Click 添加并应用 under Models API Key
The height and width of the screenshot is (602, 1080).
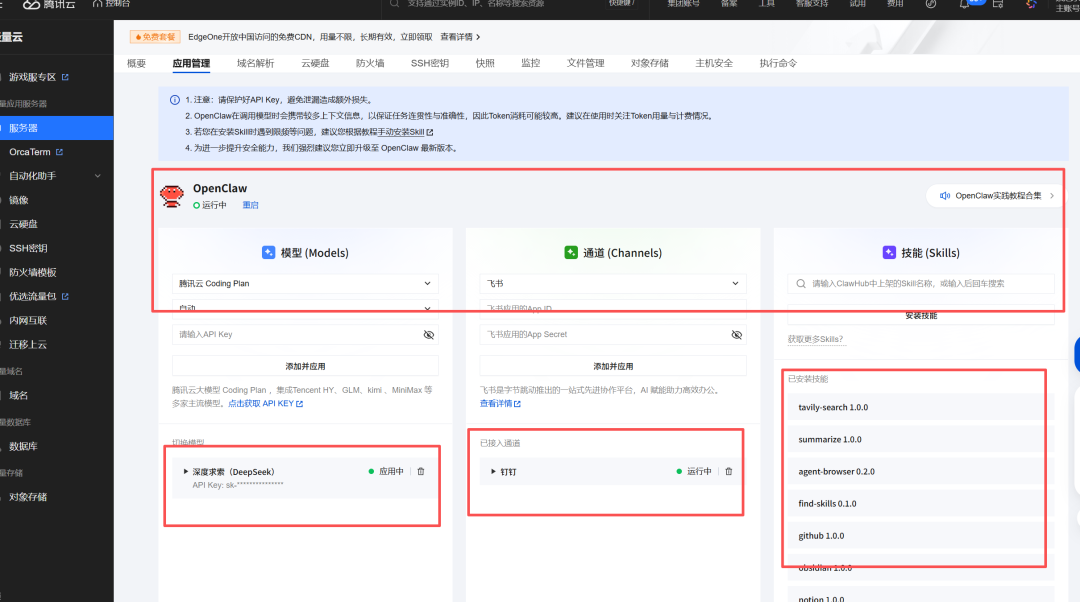[x=305, y=366]
